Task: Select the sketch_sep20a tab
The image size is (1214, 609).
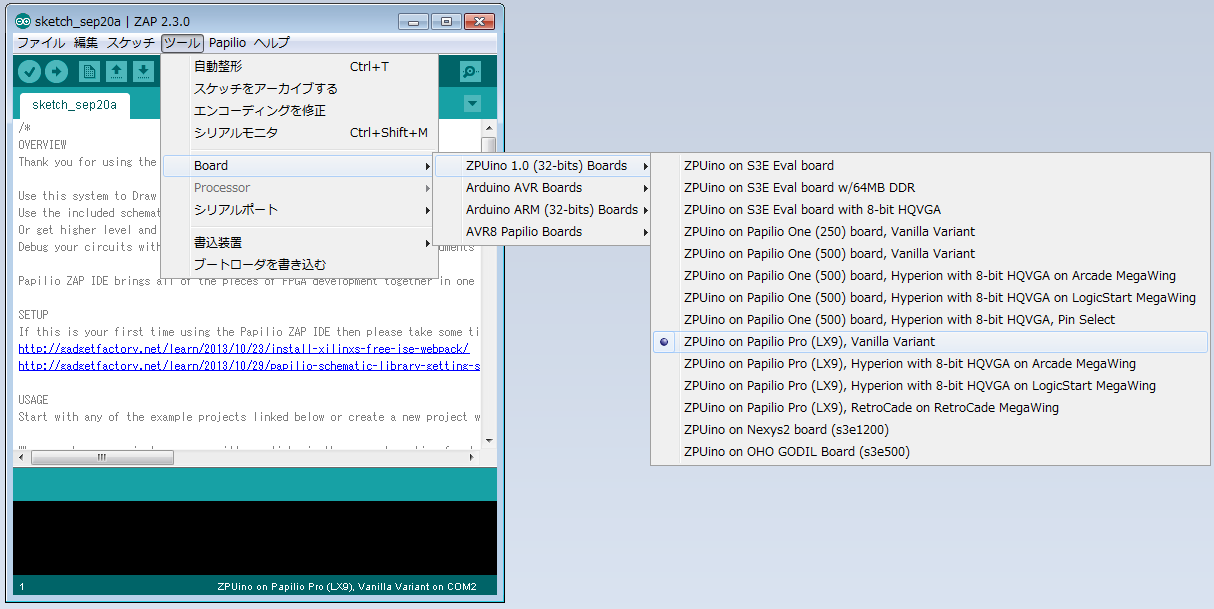Action: click(x=75, y=104)
